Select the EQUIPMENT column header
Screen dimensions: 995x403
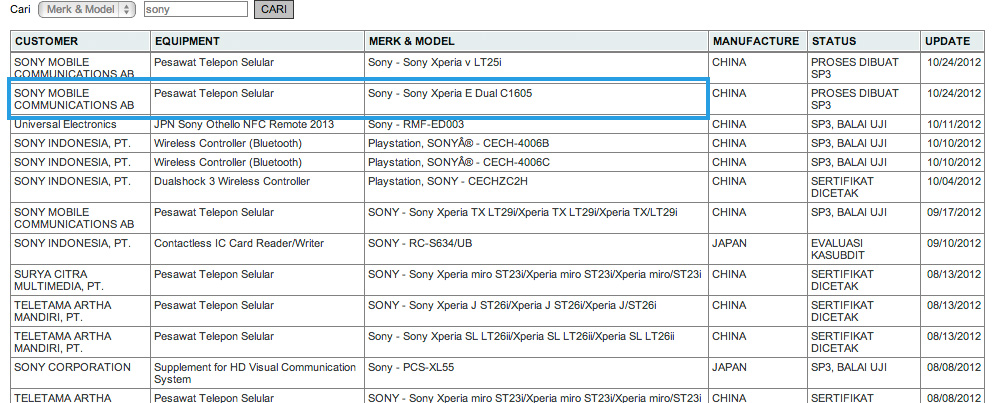pyautogui.click(x=258, y=41)
